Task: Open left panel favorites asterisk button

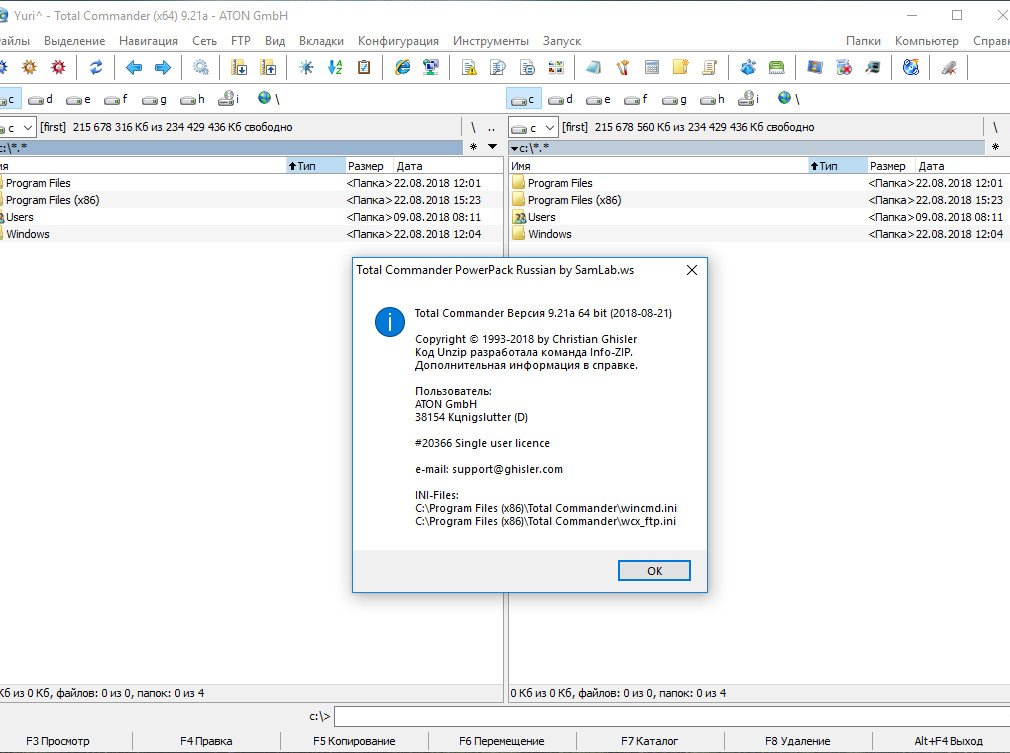Action: [473, 147]
